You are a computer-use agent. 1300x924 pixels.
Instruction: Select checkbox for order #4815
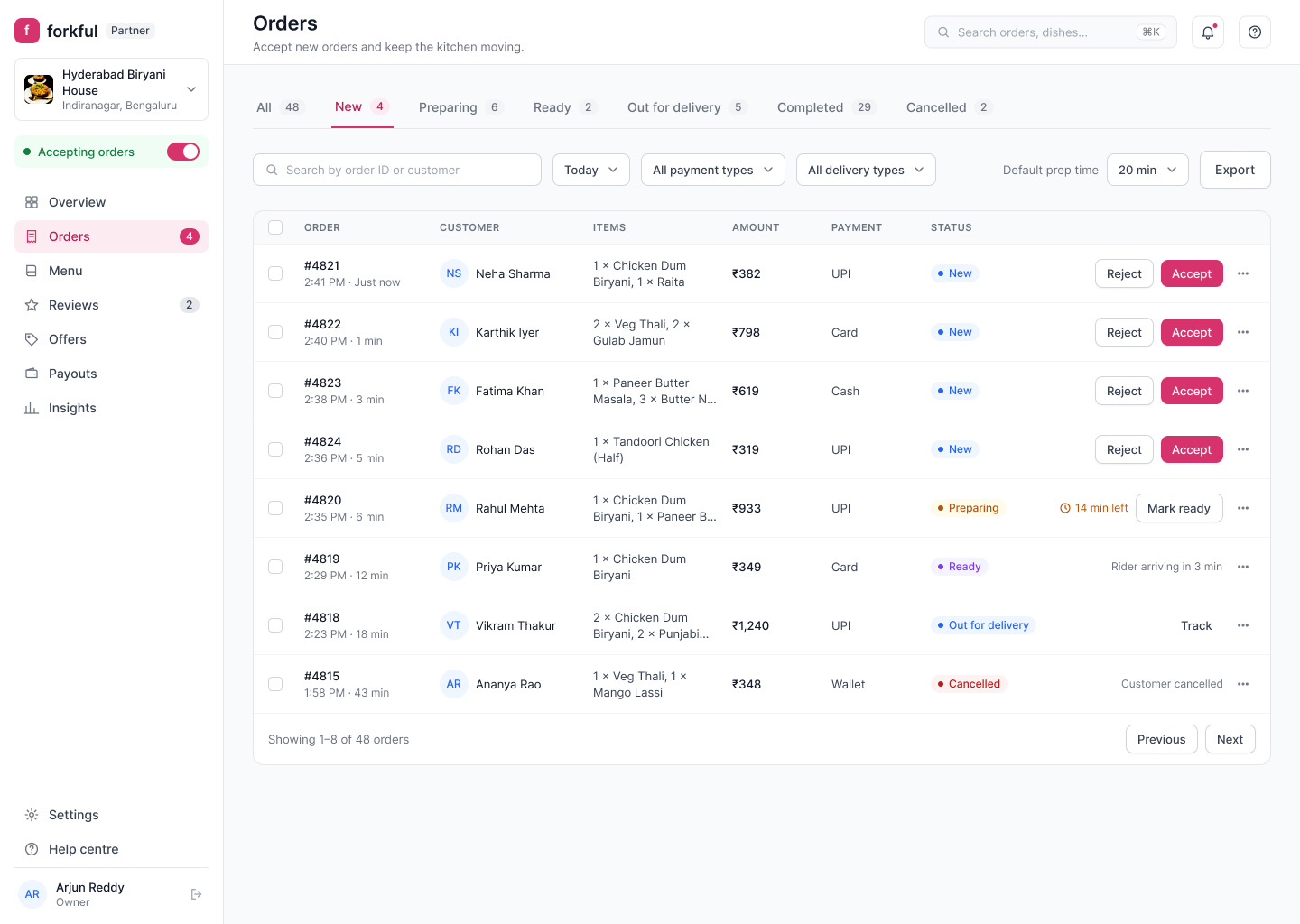(x=275, y=684)
